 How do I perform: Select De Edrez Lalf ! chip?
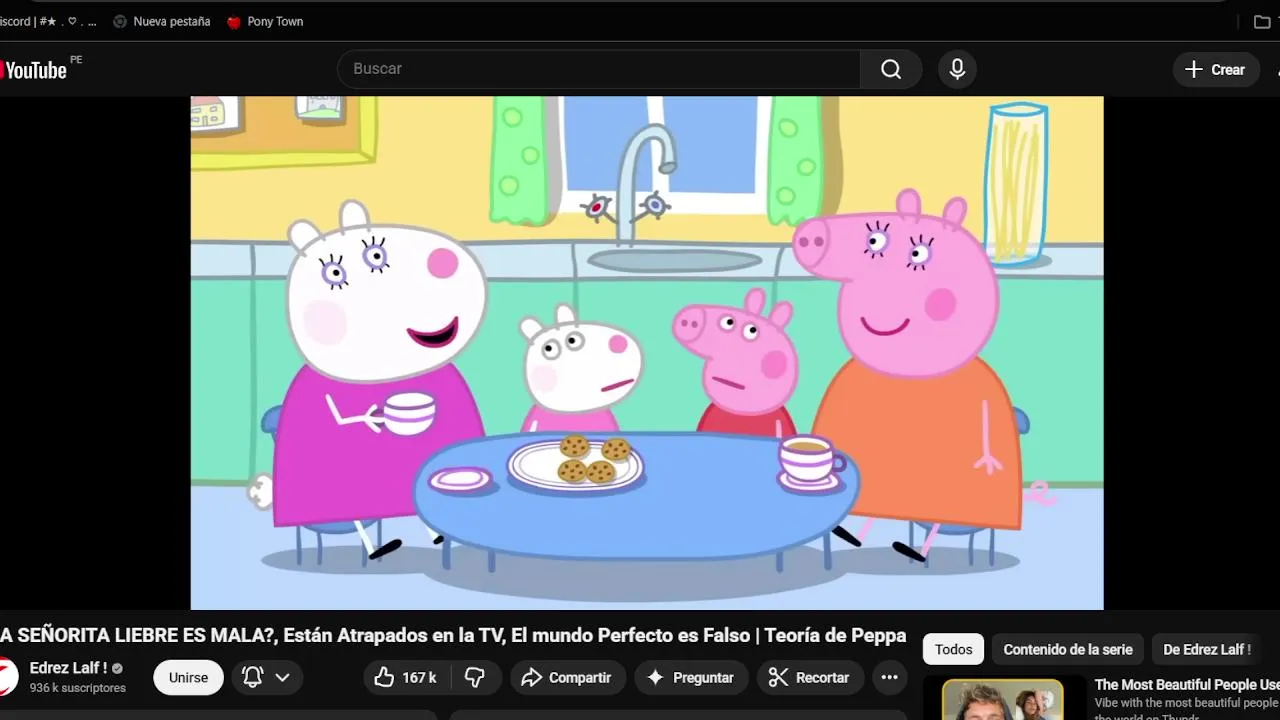point(1206,649)
